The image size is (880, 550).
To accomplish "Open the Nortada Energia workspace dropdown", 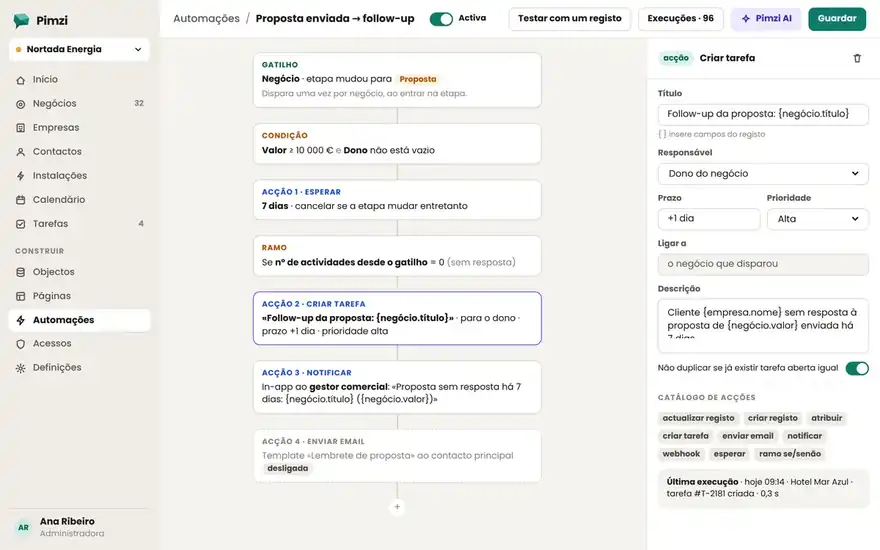I will (79, 49).
